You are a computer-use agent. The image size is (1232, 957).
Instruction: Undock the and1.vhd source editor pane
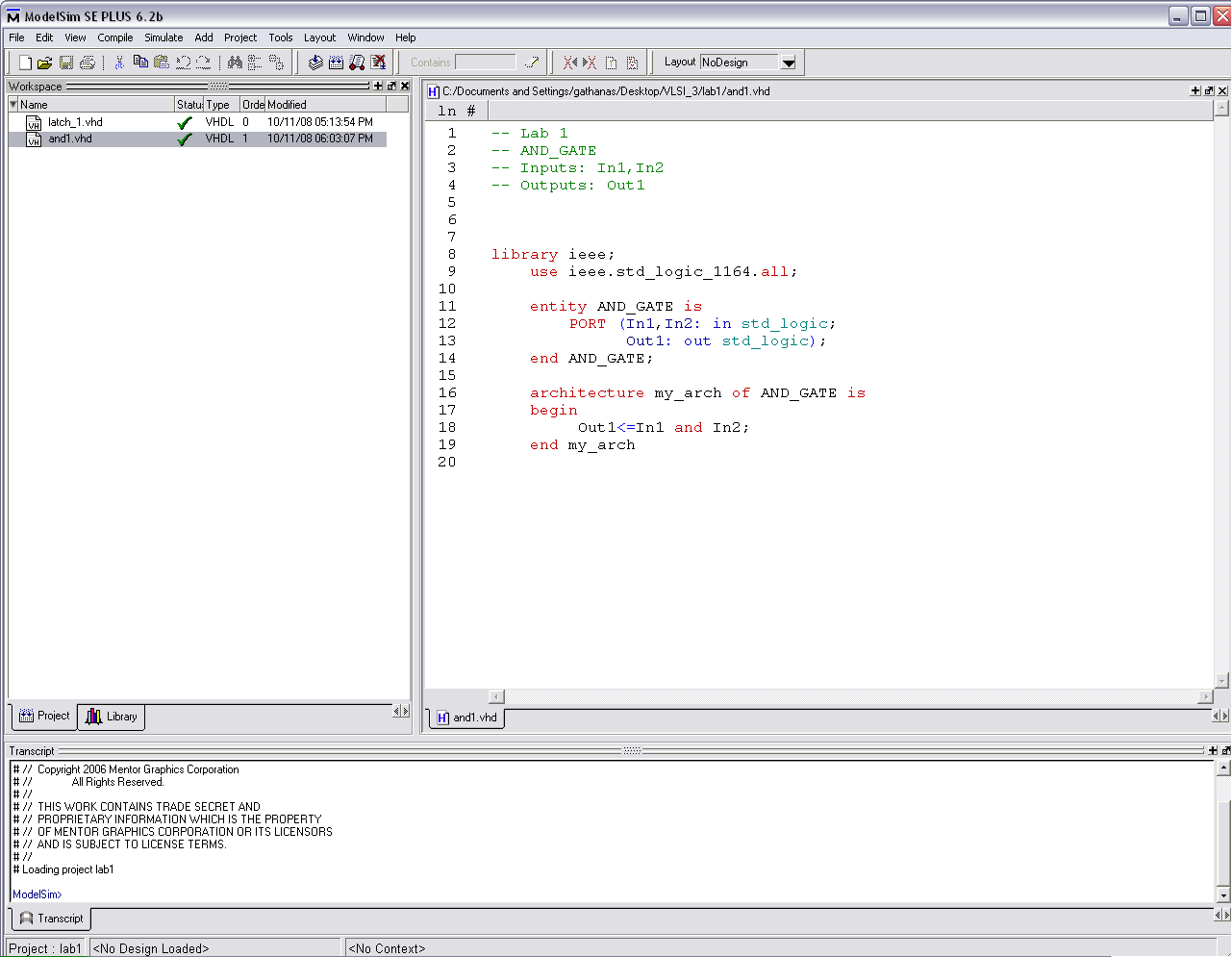click(1209, 90)
